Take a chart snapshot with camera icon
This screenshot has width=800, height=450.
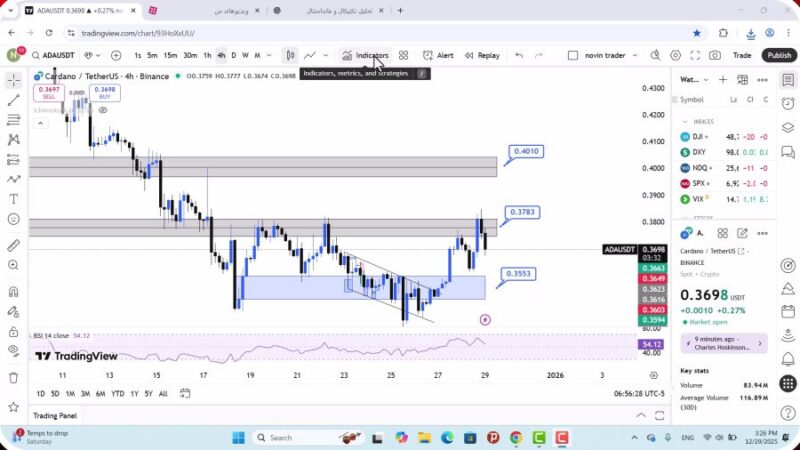[x=715, y=56]
